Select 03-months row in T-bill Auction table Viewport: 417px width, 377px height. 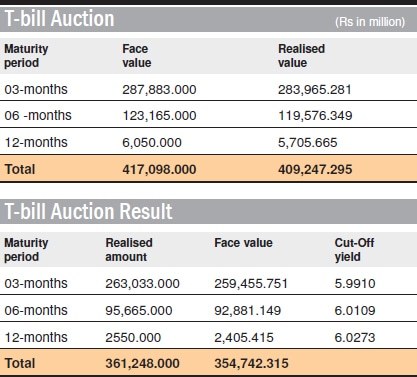208,89
